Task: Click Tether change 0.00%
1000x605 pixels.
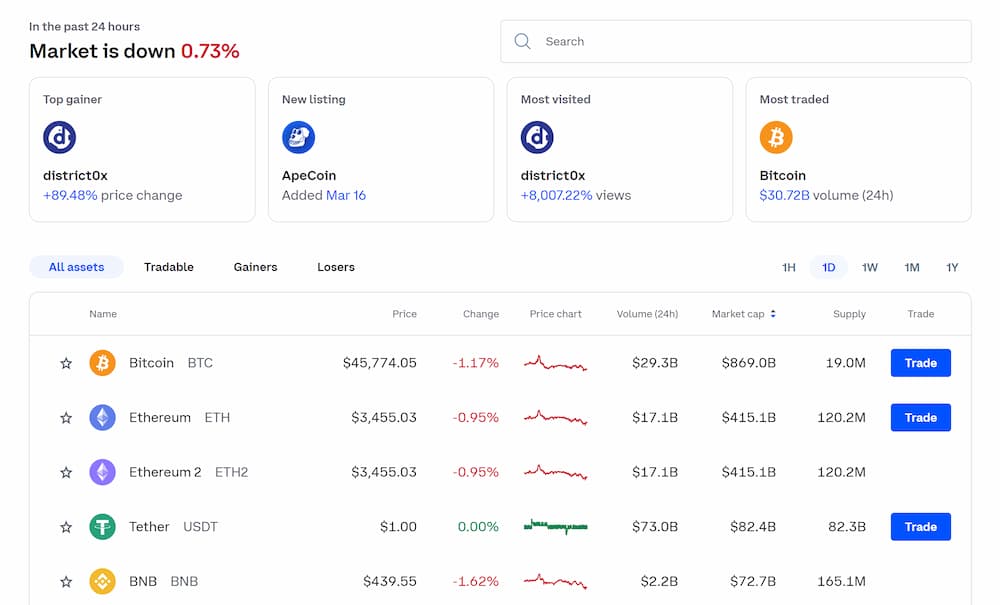Action: coord(478,527)
